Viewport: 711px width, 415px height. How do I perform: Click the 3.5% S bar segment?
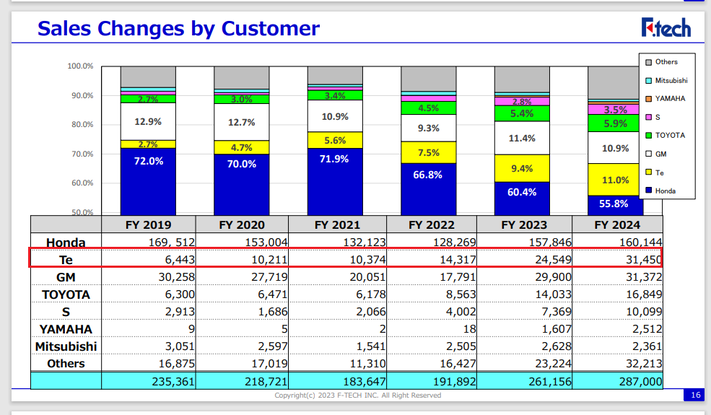pos(615,109)
